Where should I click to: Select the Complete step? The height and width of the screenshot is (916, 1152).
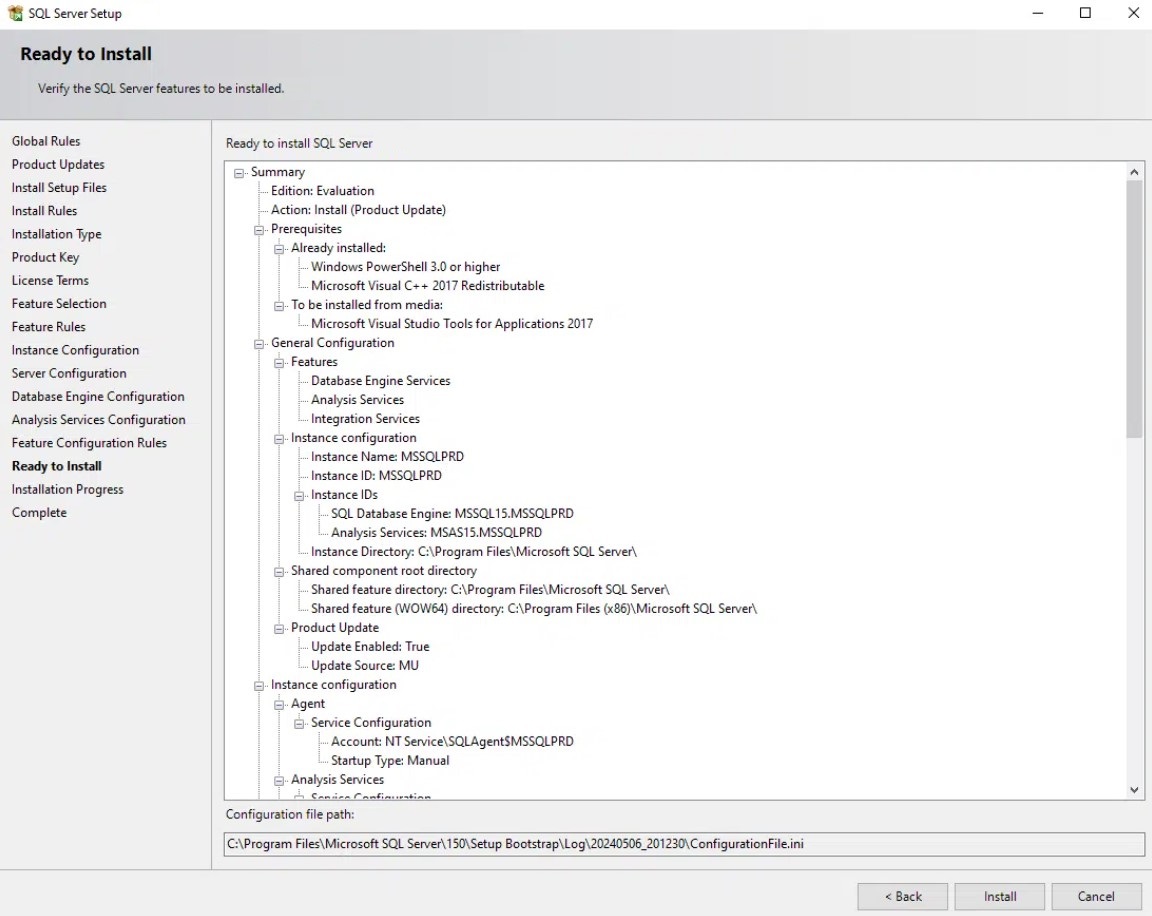[x=39, y=513]
